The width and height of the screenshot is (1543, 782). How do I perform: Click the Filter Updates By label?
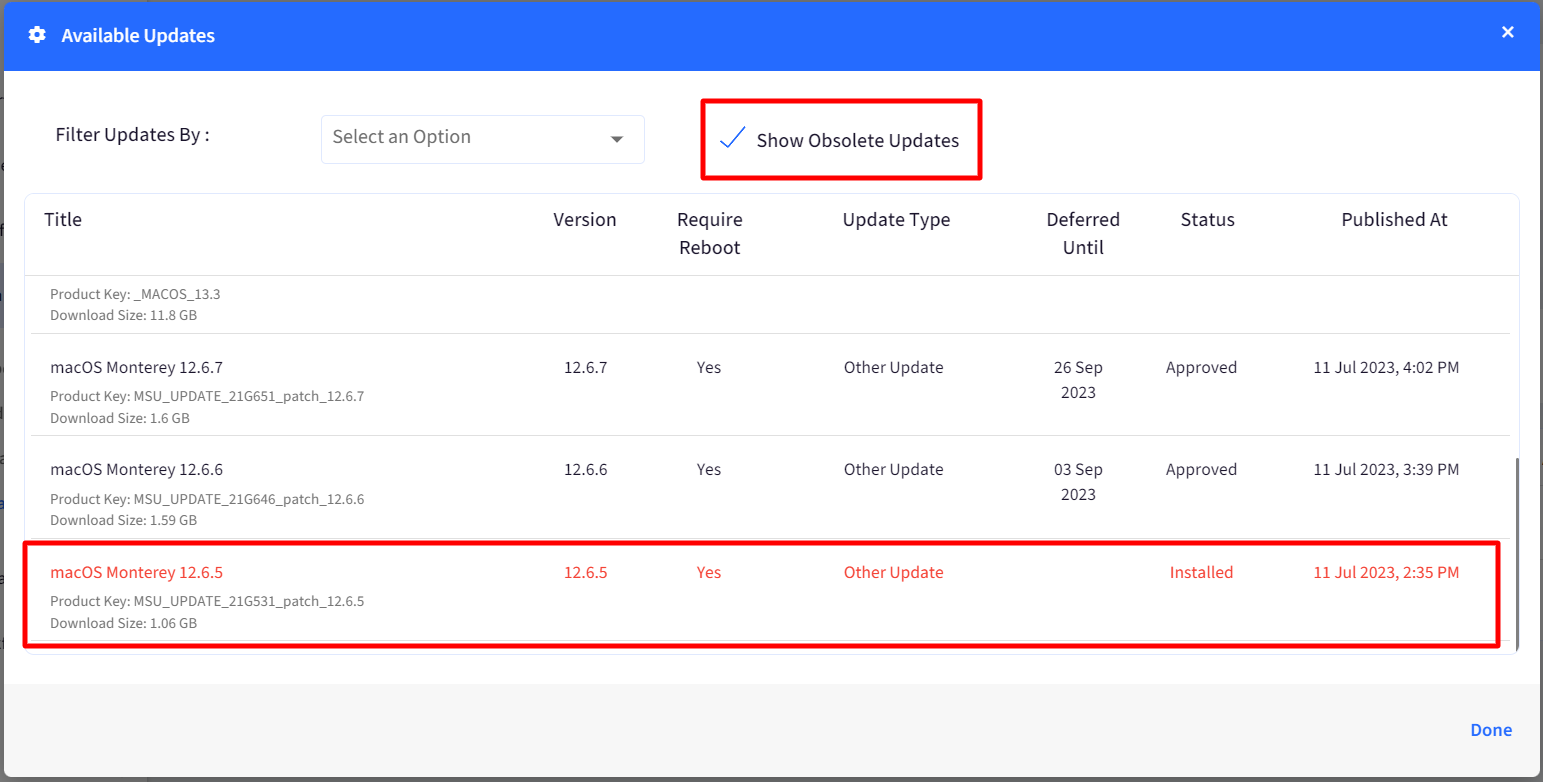coord(132,135)
